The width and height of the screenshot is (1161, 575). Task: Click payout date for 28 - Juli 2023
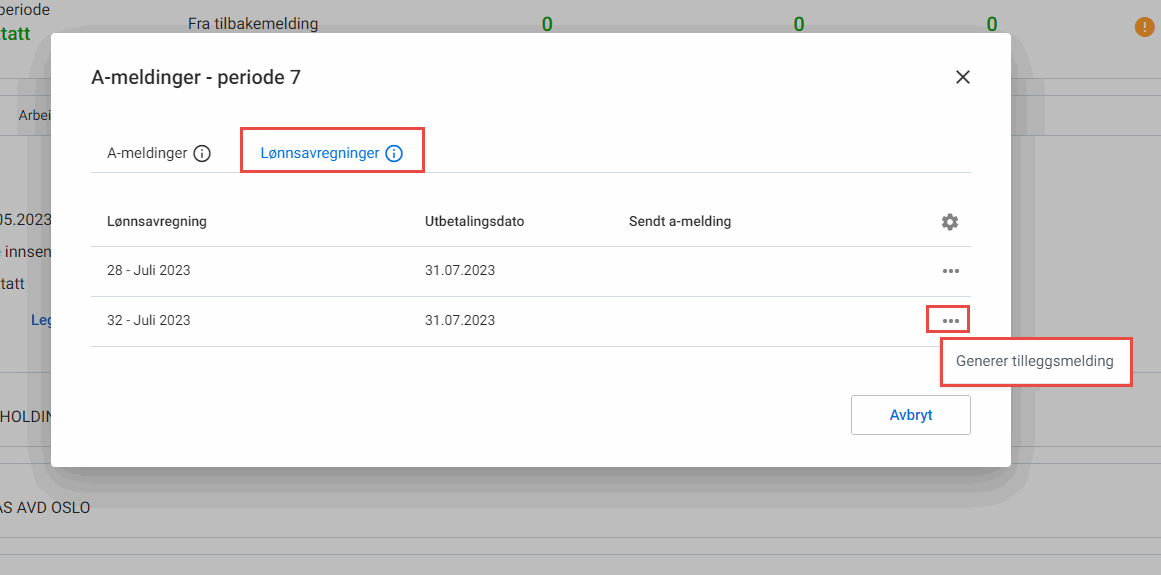460,271
